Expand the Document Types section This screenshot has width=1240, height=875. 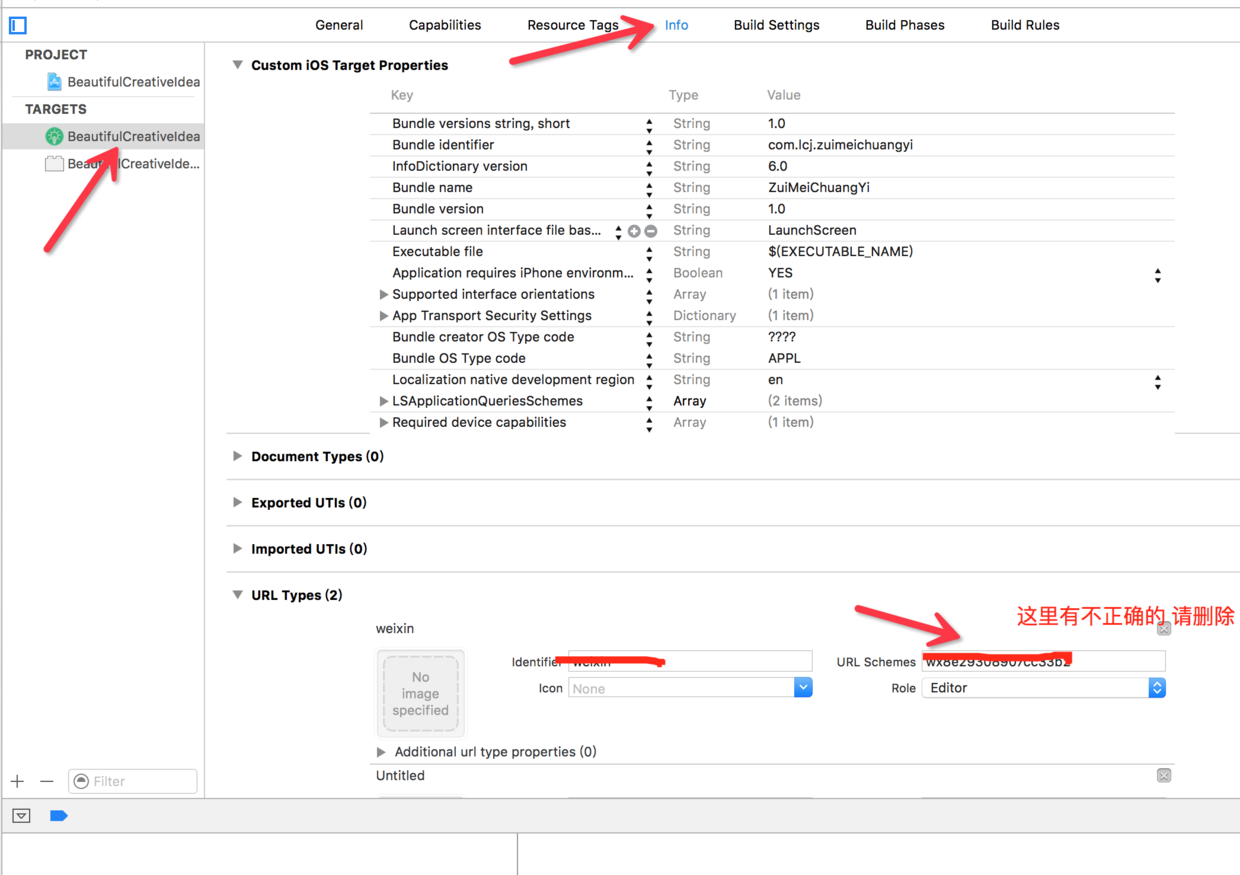[x=237, y=456]
